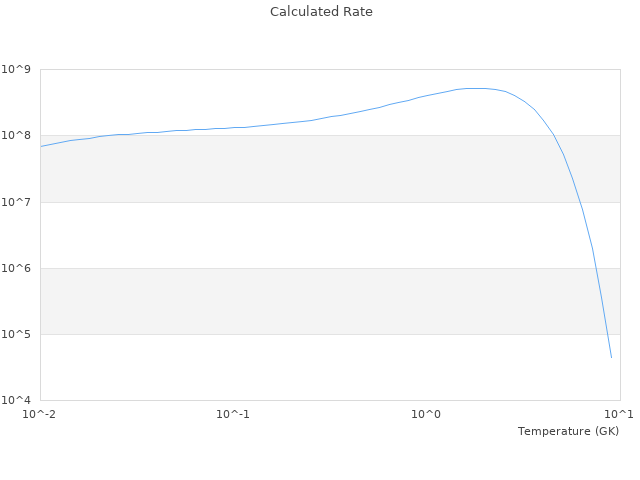Click the 10^4 y-axis label
This screenshot has width=640, height=480.
coord(17,400)
